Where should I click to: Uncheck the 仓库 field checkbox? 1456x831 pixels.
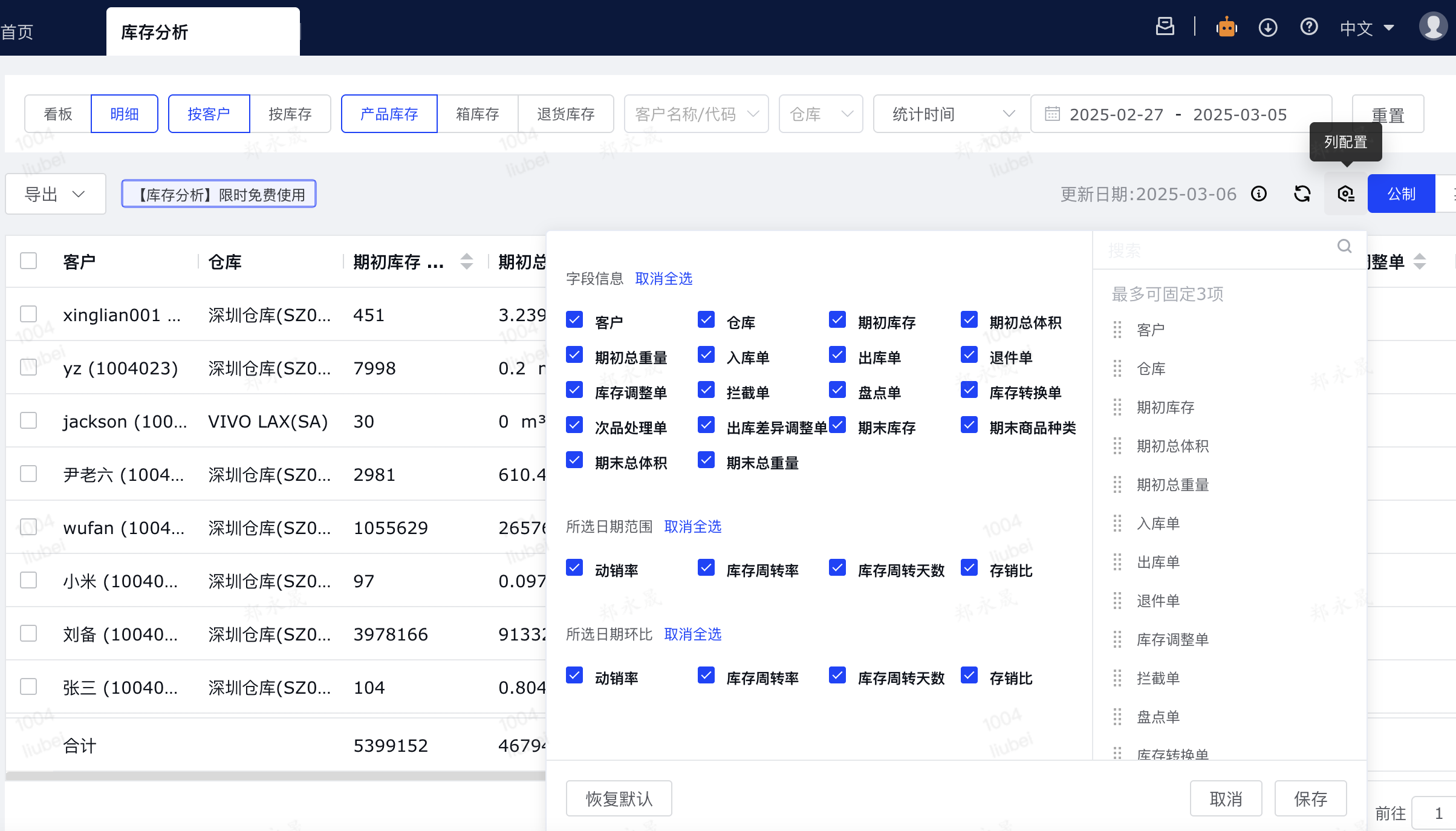(x=706, y=319)
